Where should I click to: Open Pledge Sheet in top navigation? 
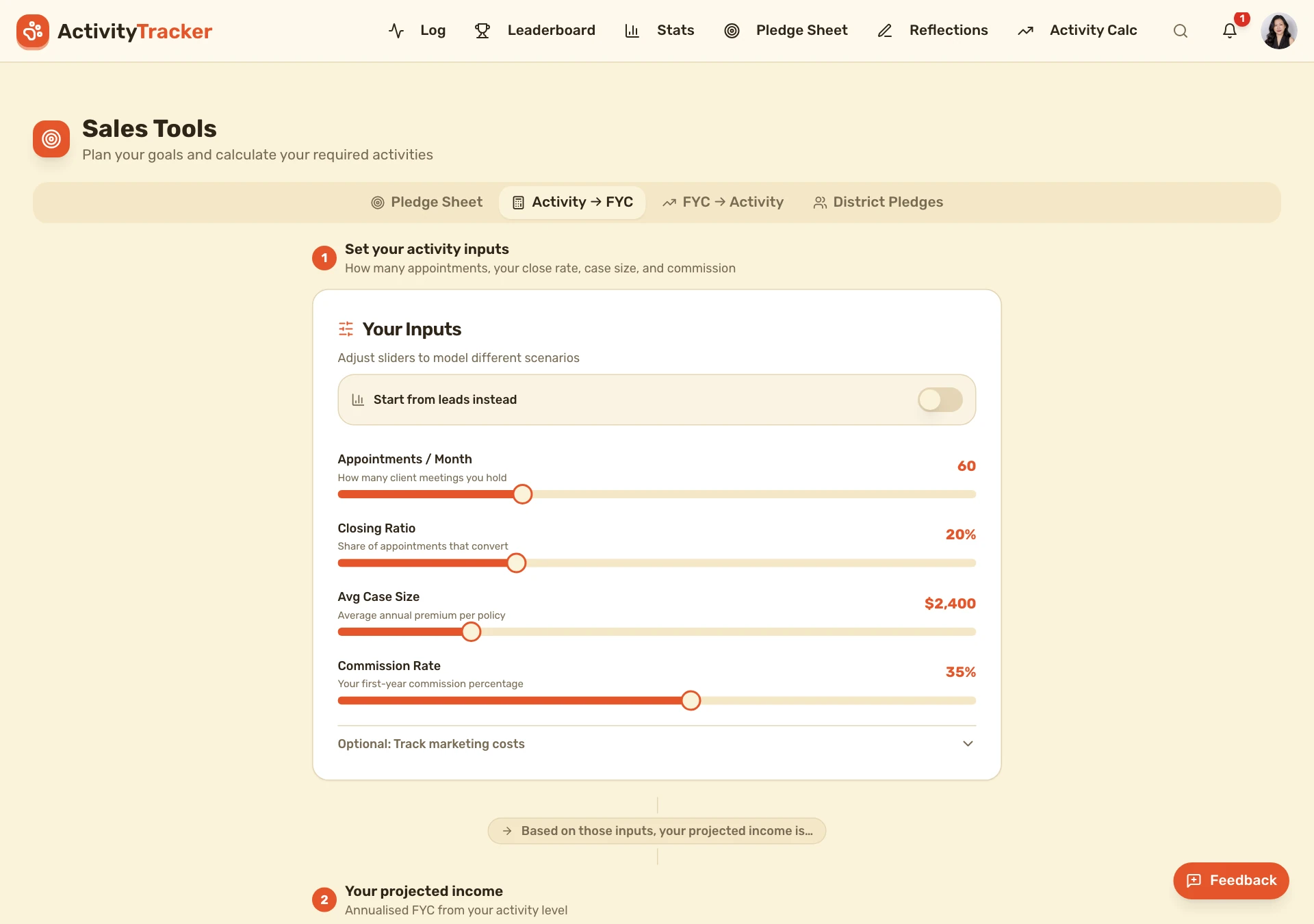[786, 31]
